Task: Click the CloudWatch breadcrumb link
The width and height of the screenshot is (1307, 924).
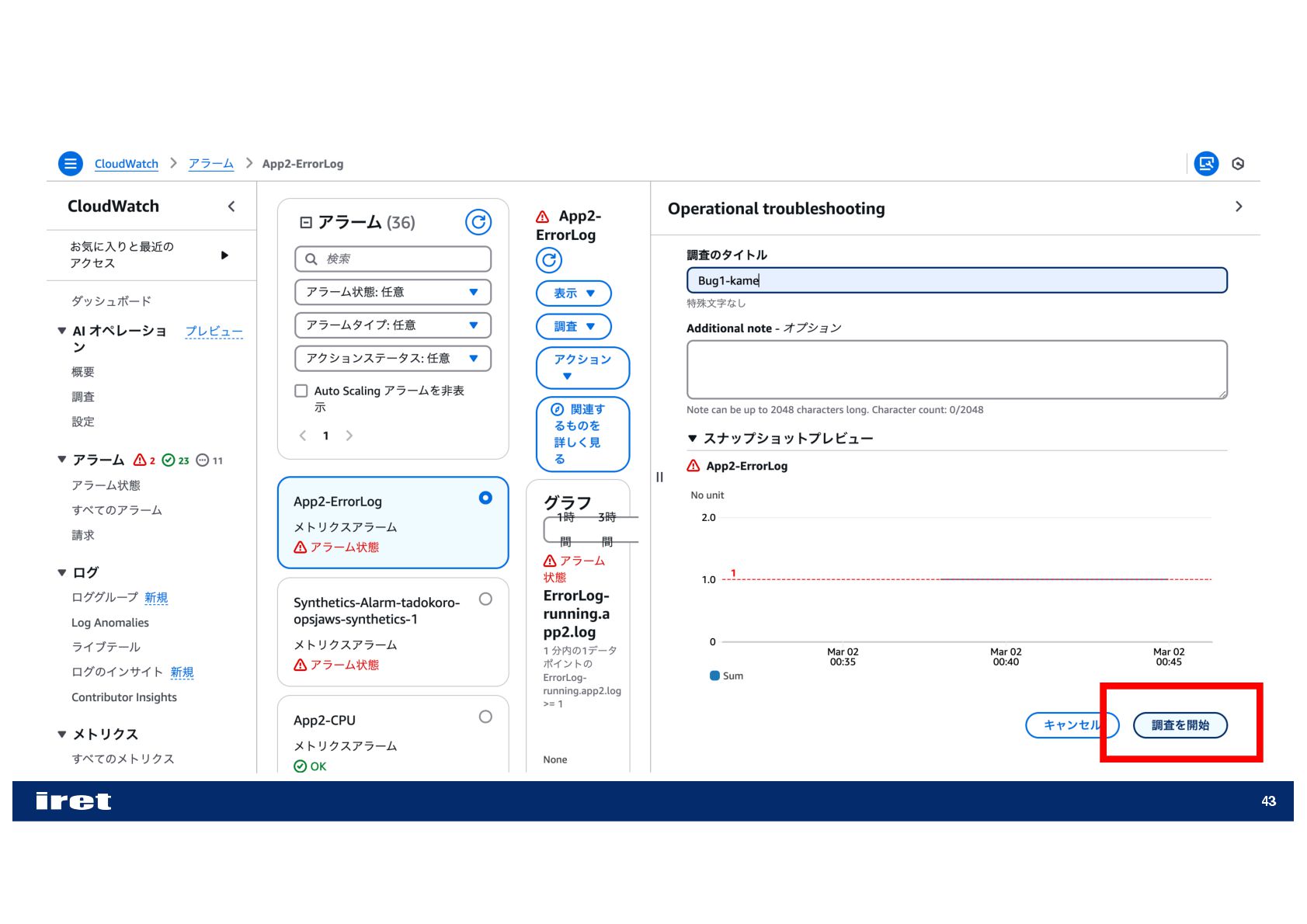Action: click(x=127, y=164)
